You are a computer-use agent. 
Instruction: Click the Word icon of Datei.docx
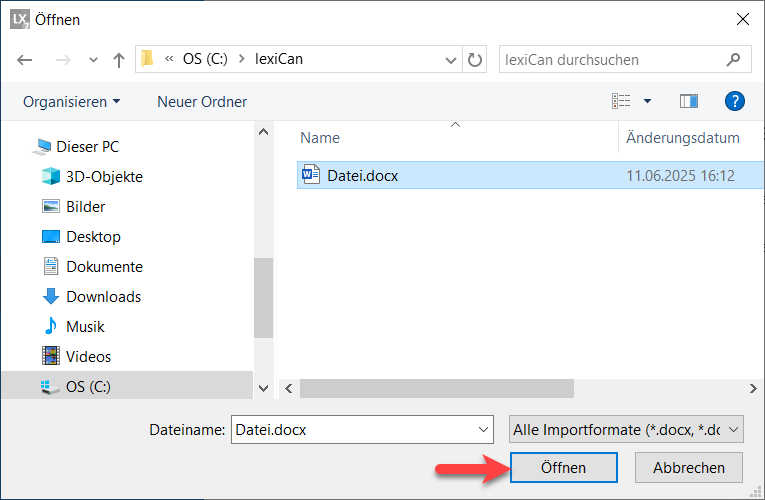tap(309, 176)
